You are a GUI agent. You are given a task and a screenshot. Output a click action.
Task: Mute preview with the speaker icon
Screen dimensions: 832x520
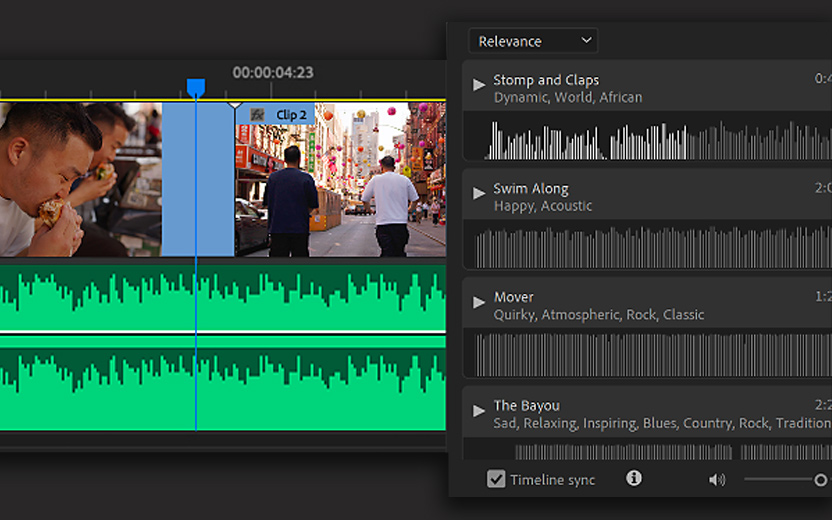pos(716,480)
